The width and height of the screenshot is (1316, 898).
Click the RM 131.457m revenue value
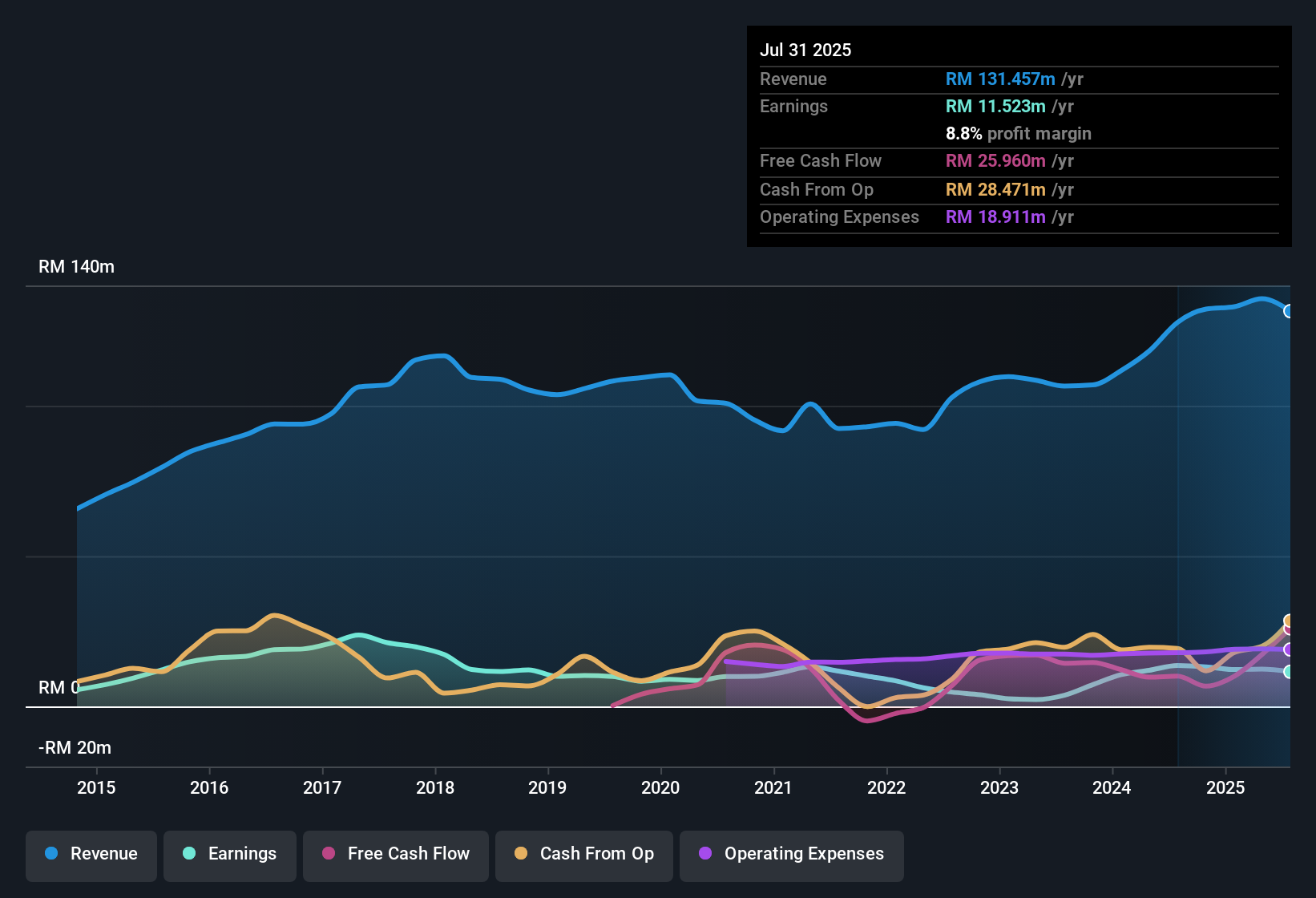pyautogui.click(x=1000, y=79)
